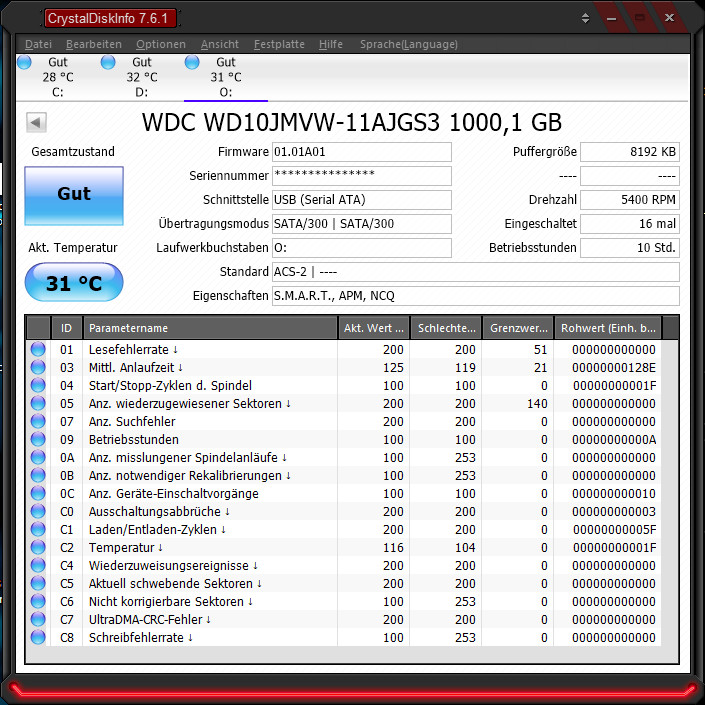Image resolution: width=705 pixels, height=705 pixels.
Task: Open the Datei menu
Action: click(38, 44)
